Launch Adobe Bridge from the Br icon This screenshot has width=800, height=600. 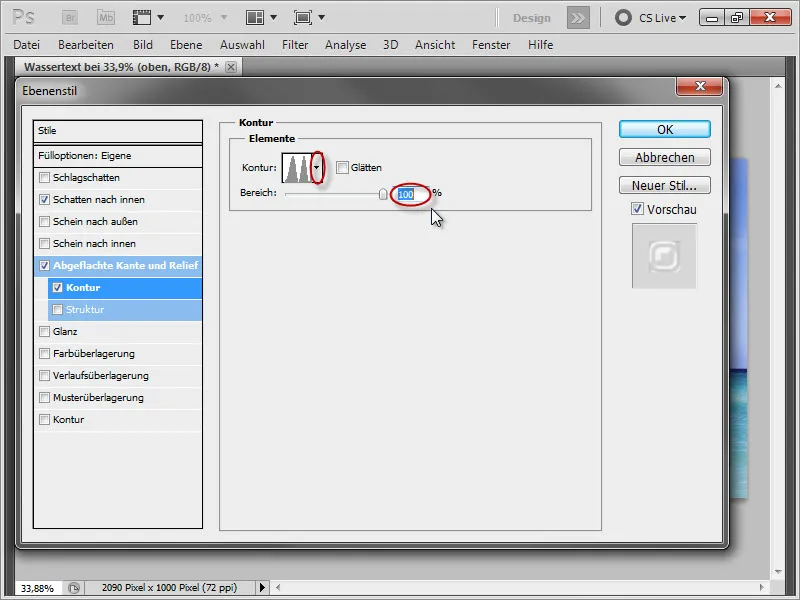tap(70, 18)
